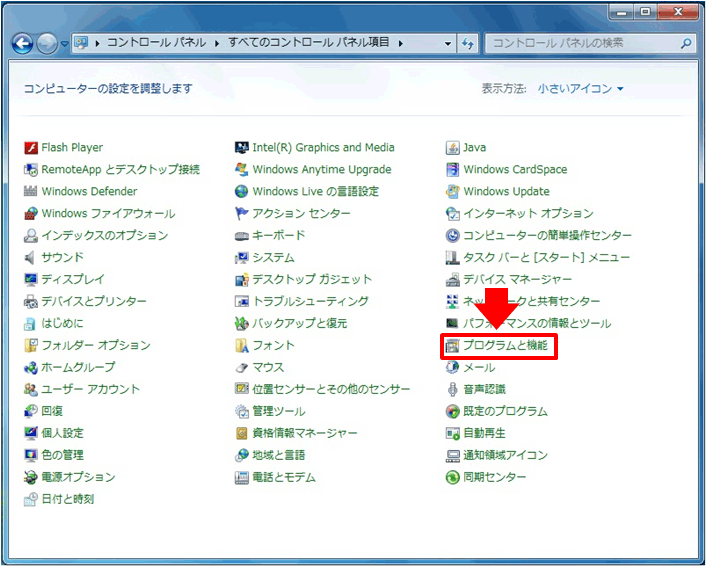This screenshot has height=568, width=707.
Task: Open the 小さいアイコン view dropdown
Action: [x=581, y=89]
